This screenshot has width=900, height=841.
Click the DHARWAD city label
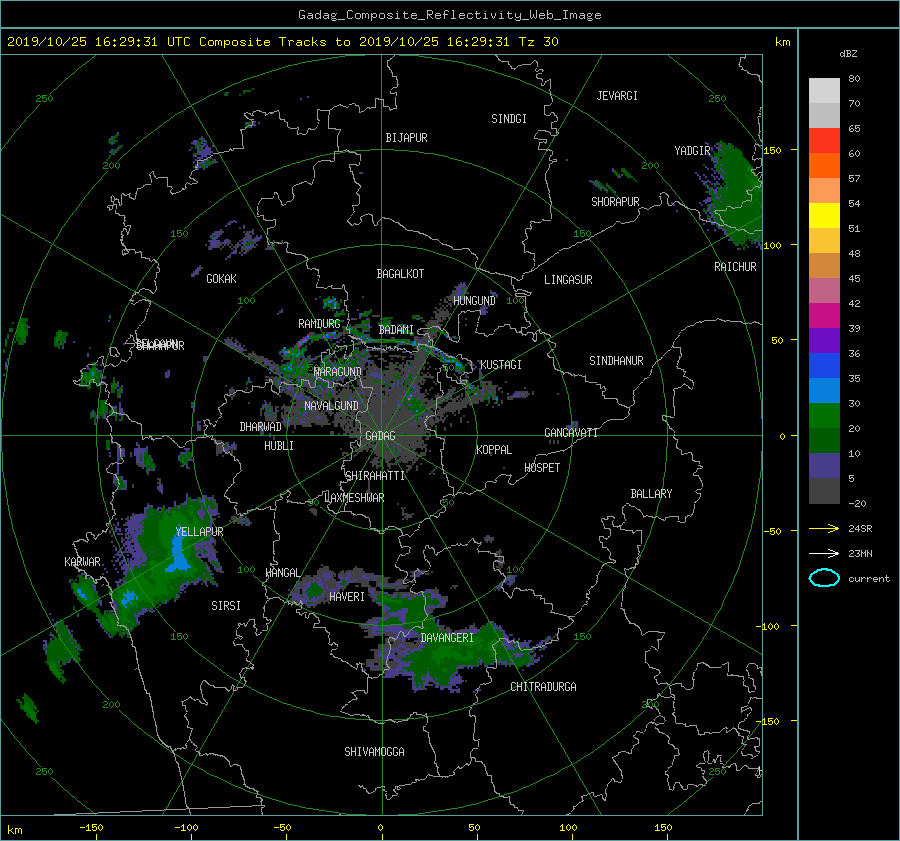pyautogui.click(x=260, y=427)
